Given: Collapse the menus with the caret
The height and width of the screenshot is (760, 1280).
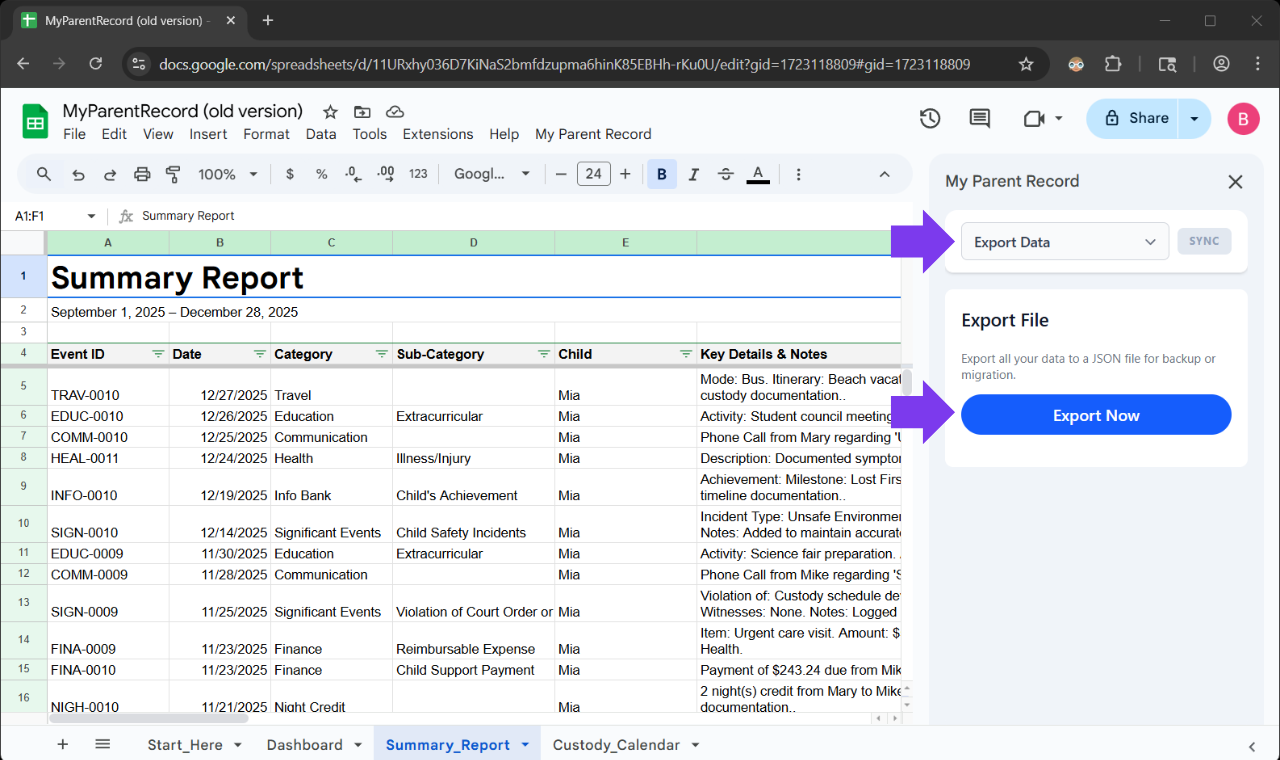Looking at the screenshot, I should tap(884, 174).
